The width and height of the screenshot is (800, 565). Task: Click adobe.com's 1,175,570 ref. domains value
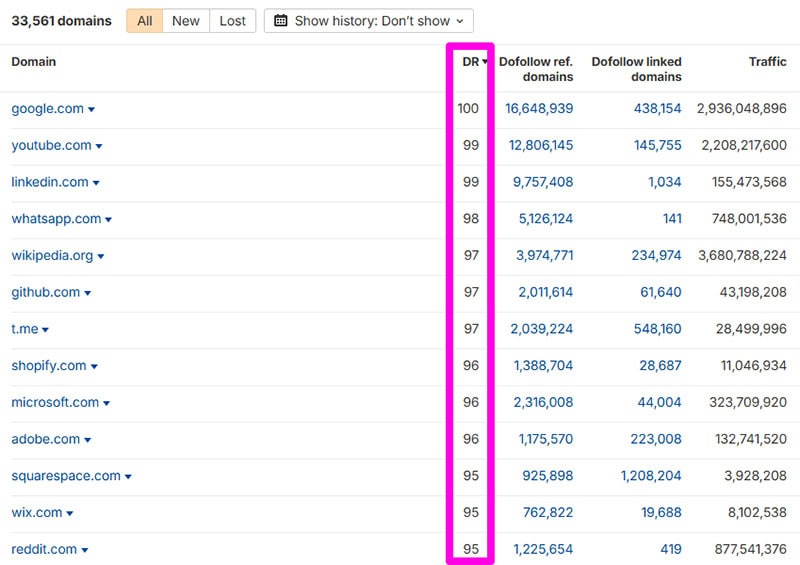click(546, 439)
